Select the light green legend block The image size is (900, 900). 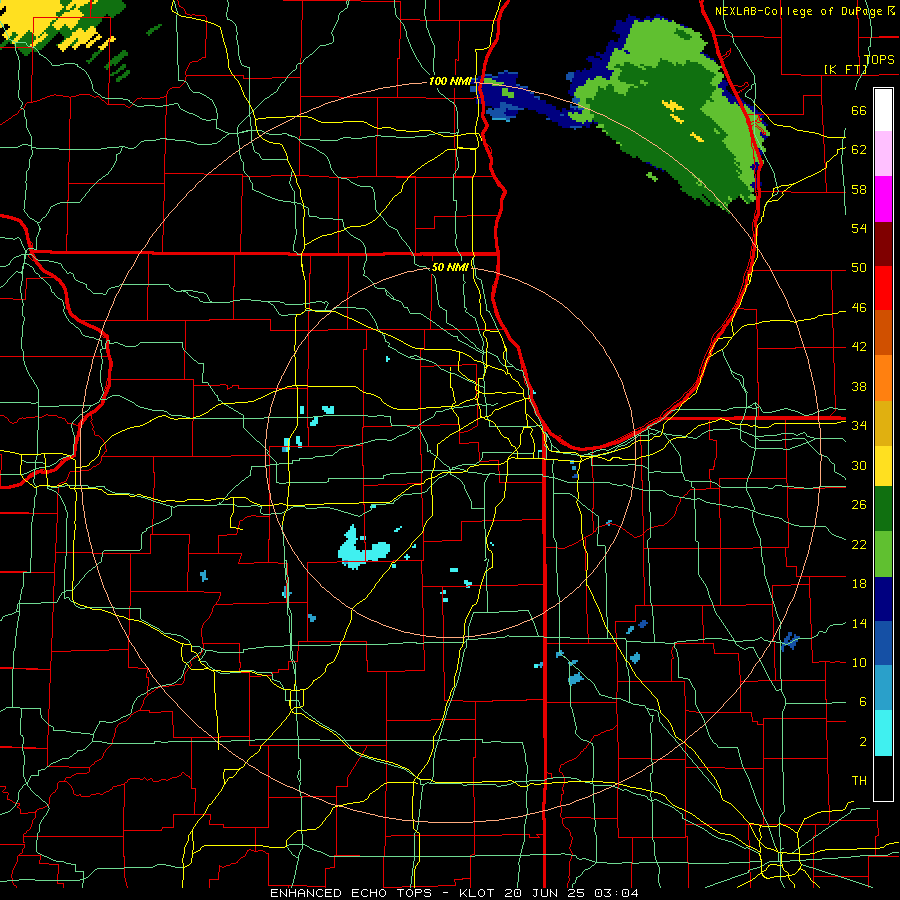click(x=883, y=554)
